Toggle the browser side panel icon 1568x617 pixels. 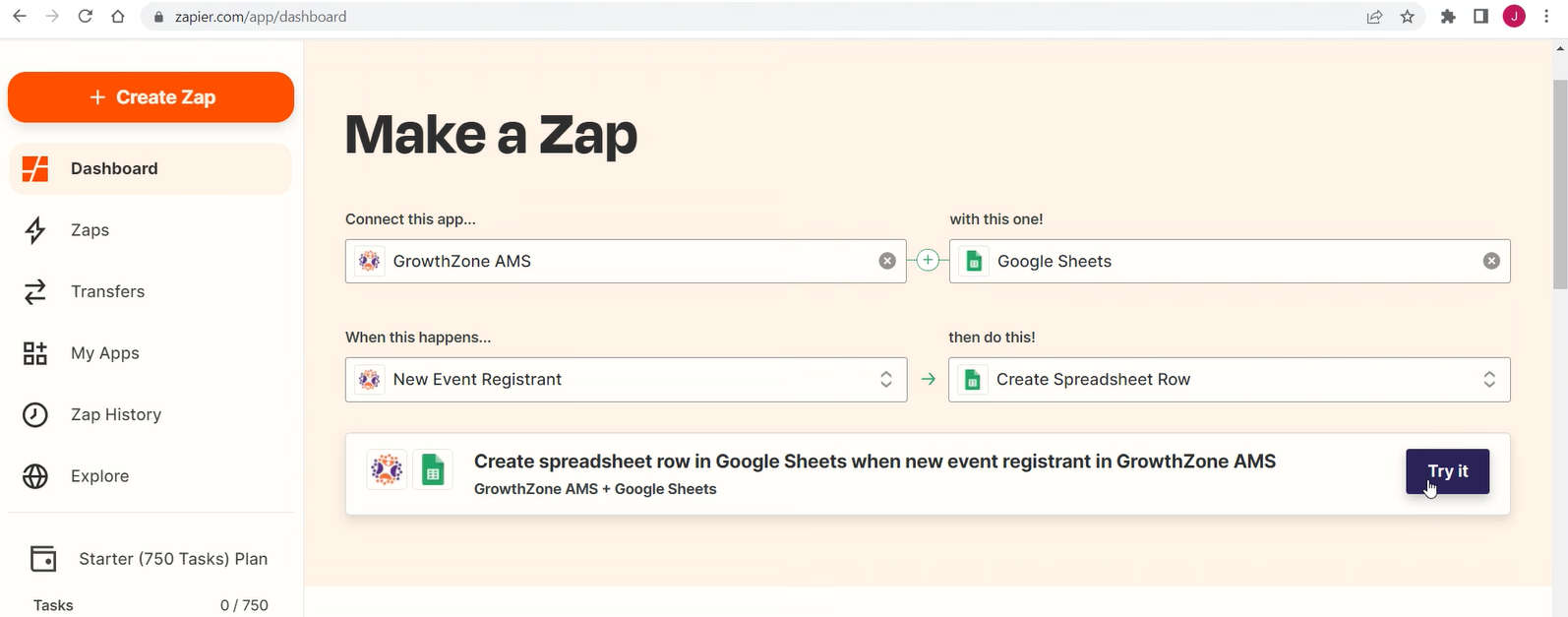coord(1480,17)
